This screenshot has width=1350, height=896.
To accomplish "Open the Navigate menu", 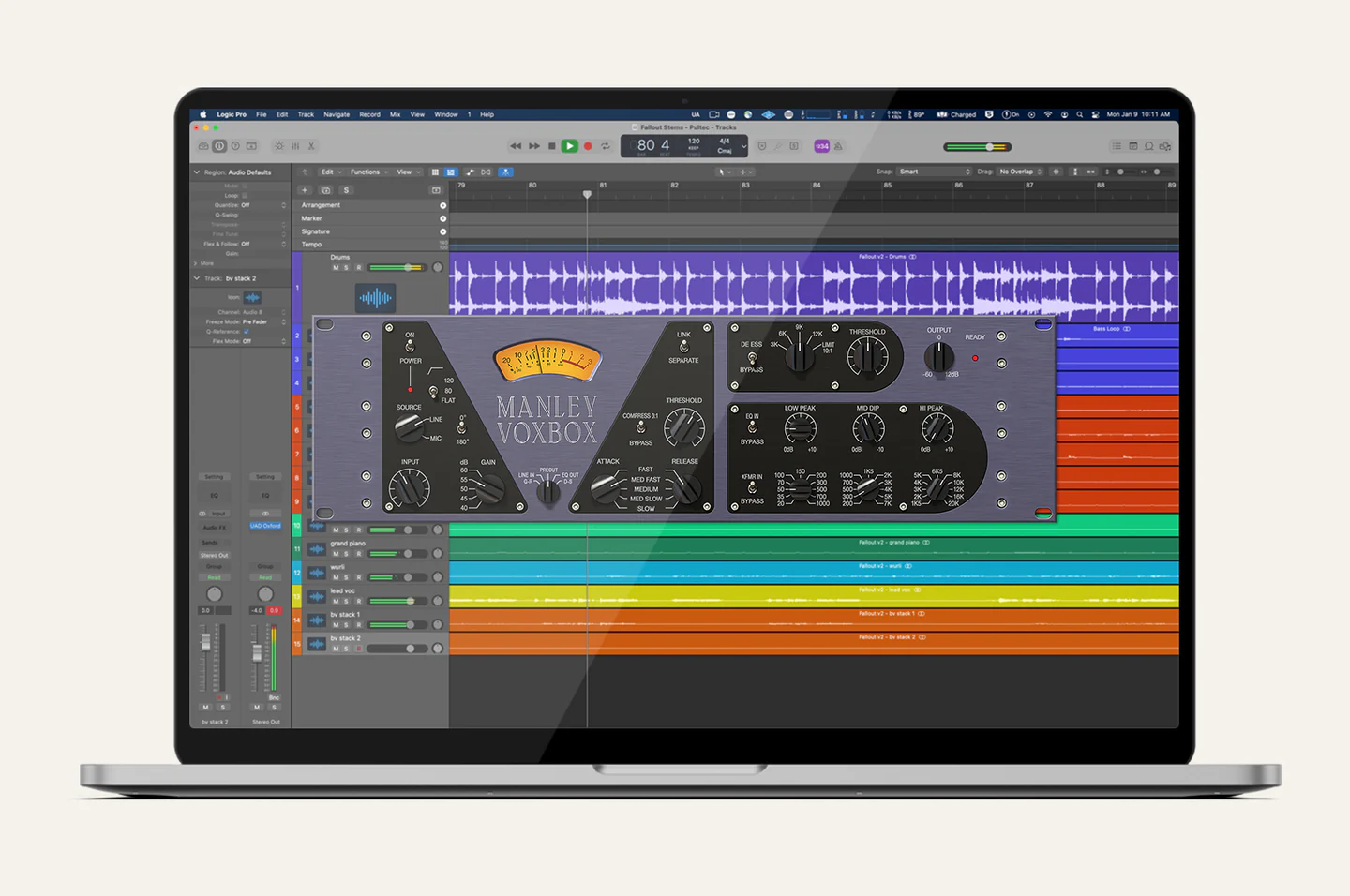I will coord(337,114).
